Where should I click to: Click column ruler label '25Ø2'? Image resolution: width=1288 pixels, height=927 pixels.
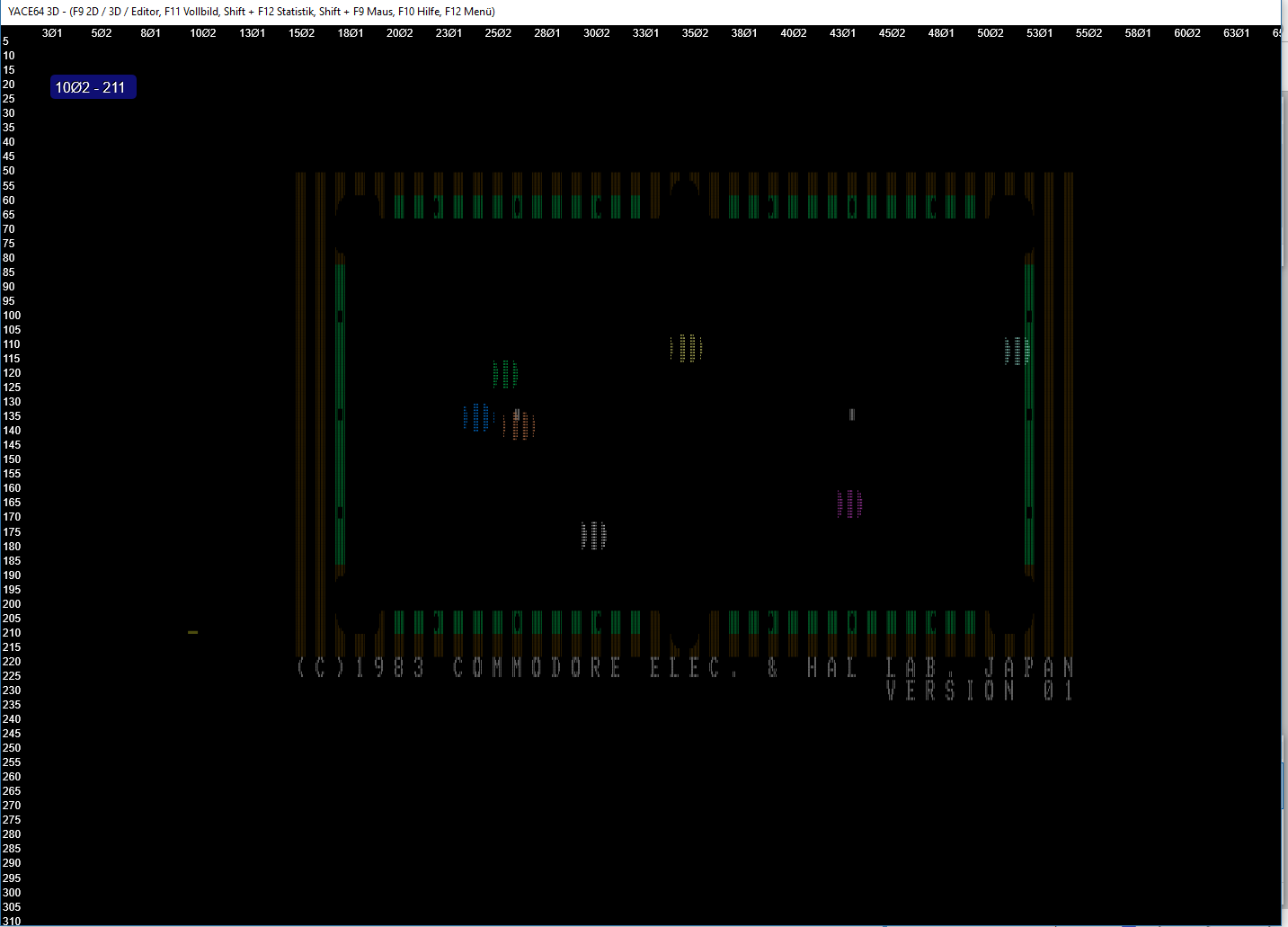(498, 33)
